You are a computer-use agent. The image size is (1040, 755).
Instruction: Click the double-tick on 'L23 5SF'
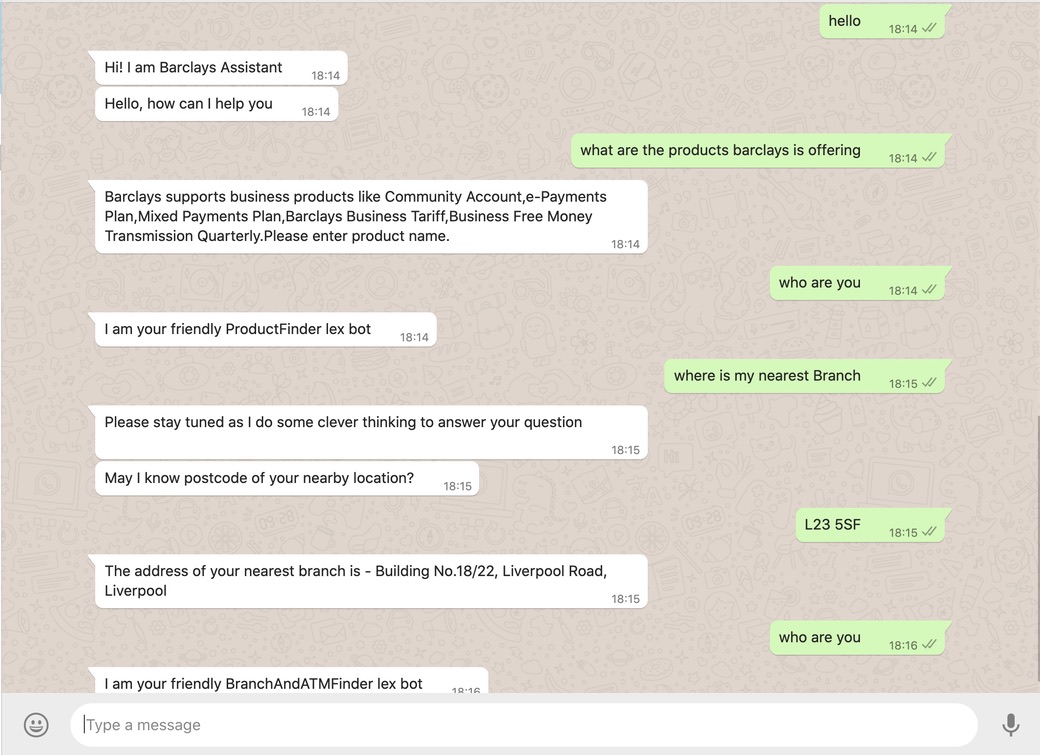click(x=929, y=532)
